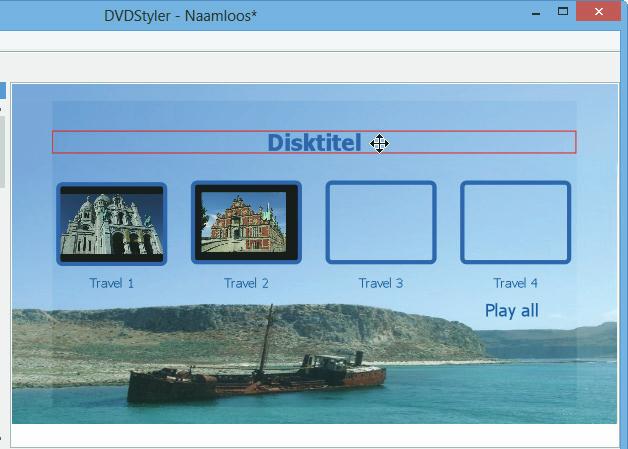Close the DVDStyler window
628x449 pixels.
click(x=599, y=11)
